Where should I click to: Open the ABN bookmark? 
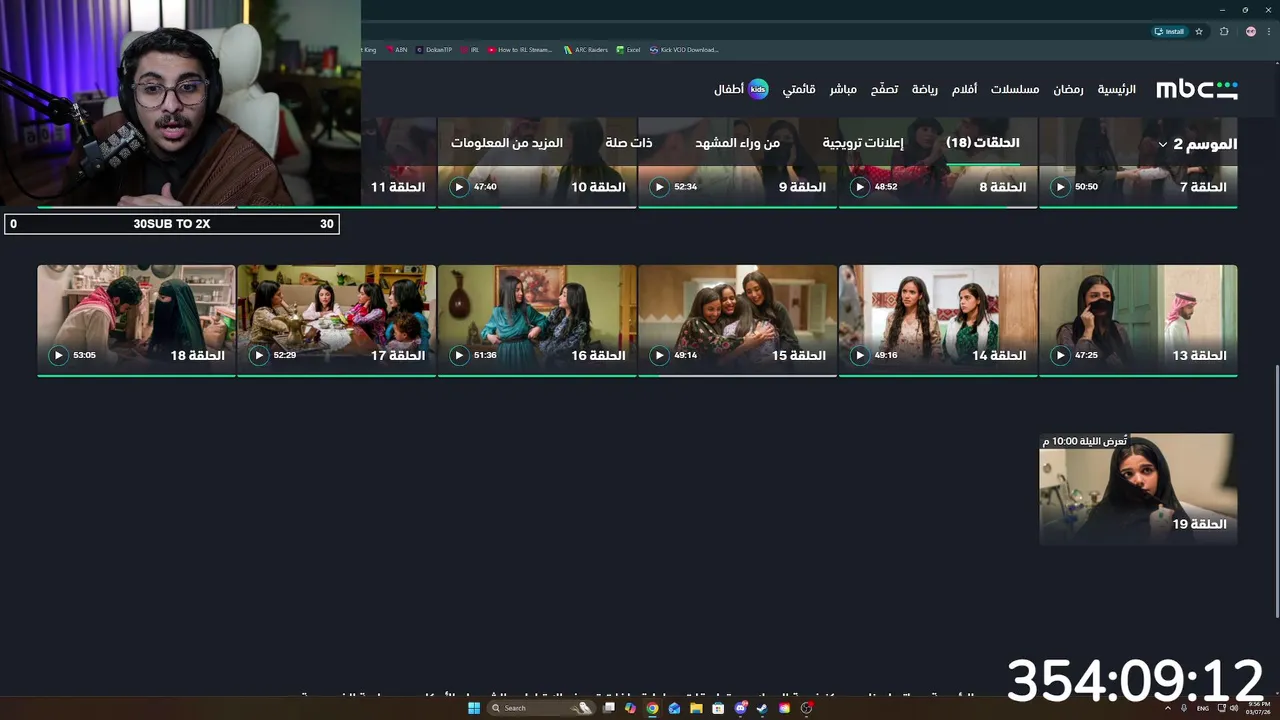396,50
